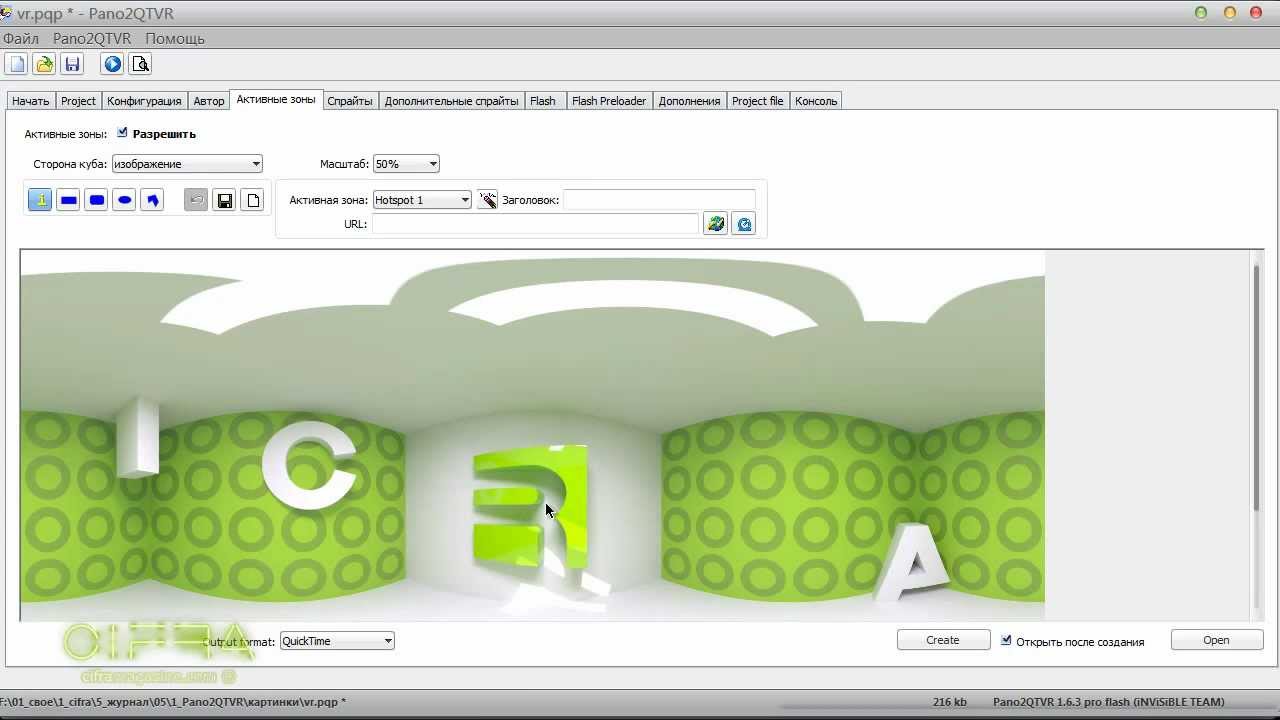Viewport: 1280px width, 720px height.
Task: Click into the URL input field
Action: [535, 224]
